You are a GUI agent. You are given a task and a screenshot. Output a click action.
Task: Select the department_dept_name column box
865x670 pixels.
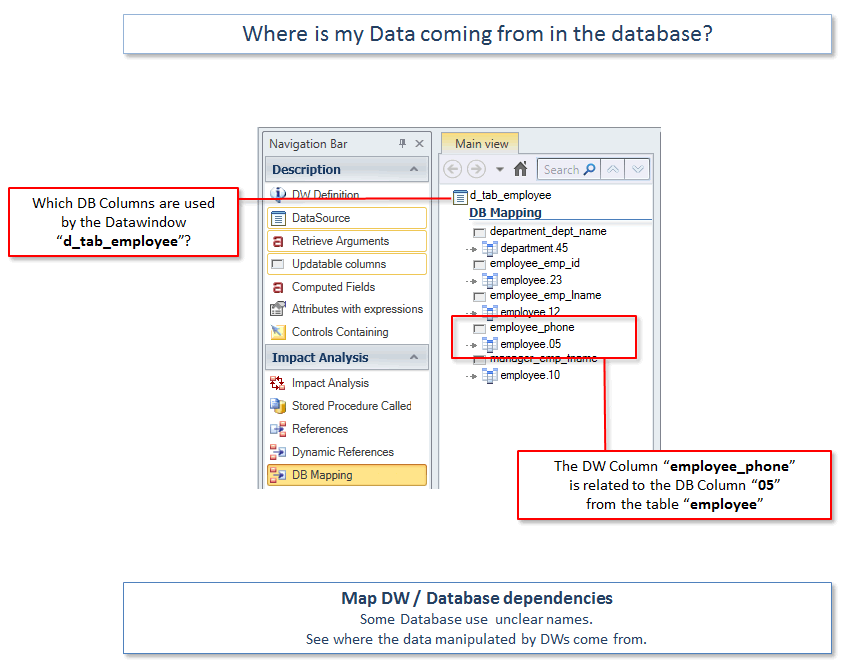(480, 232)
